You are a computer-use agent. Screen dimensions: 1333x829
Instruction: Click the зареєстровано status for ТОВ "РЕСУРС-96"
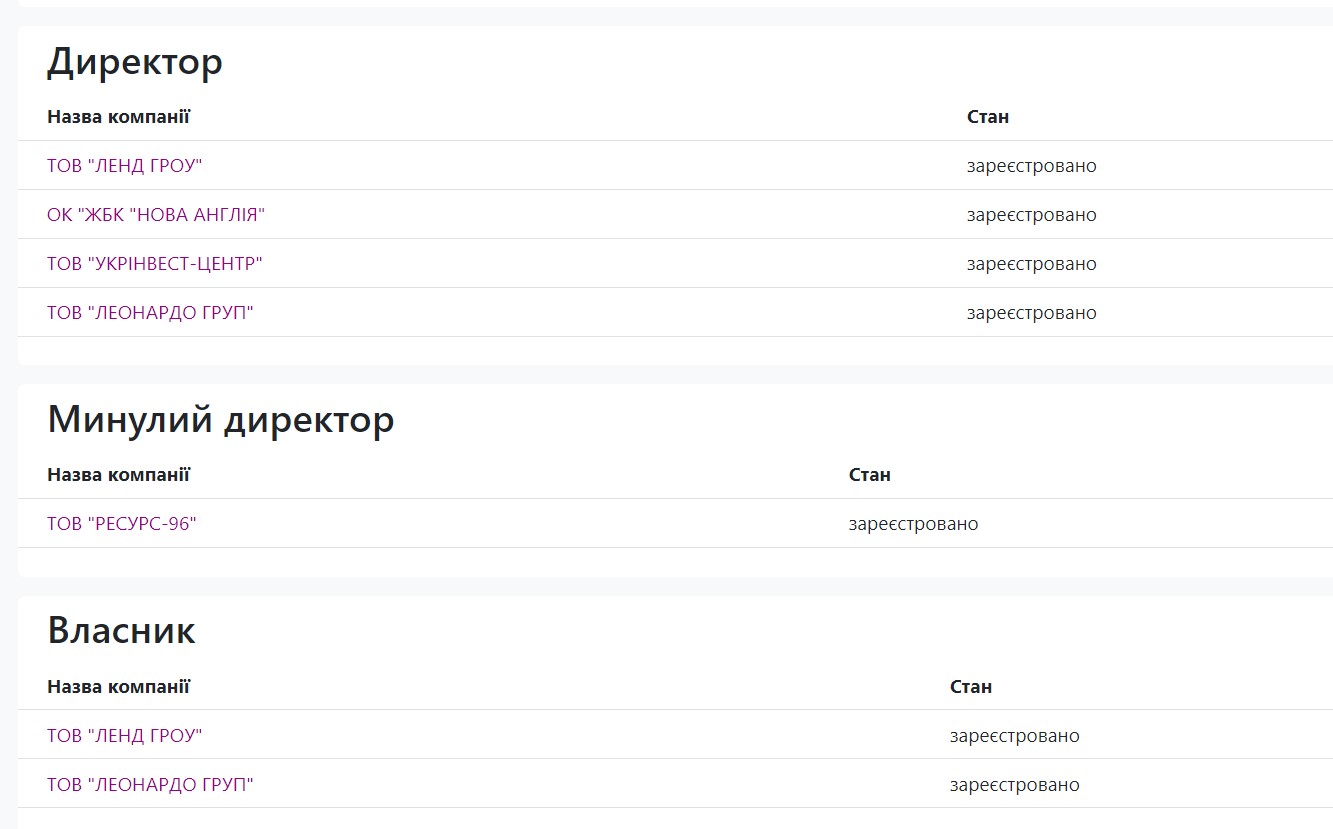(913, 524)
